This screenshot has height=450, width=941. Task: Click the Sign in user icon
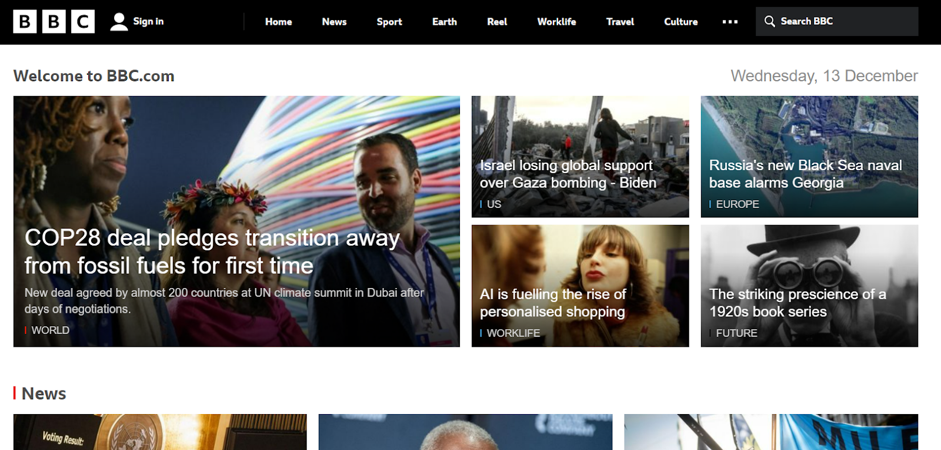tap(119, 22)
